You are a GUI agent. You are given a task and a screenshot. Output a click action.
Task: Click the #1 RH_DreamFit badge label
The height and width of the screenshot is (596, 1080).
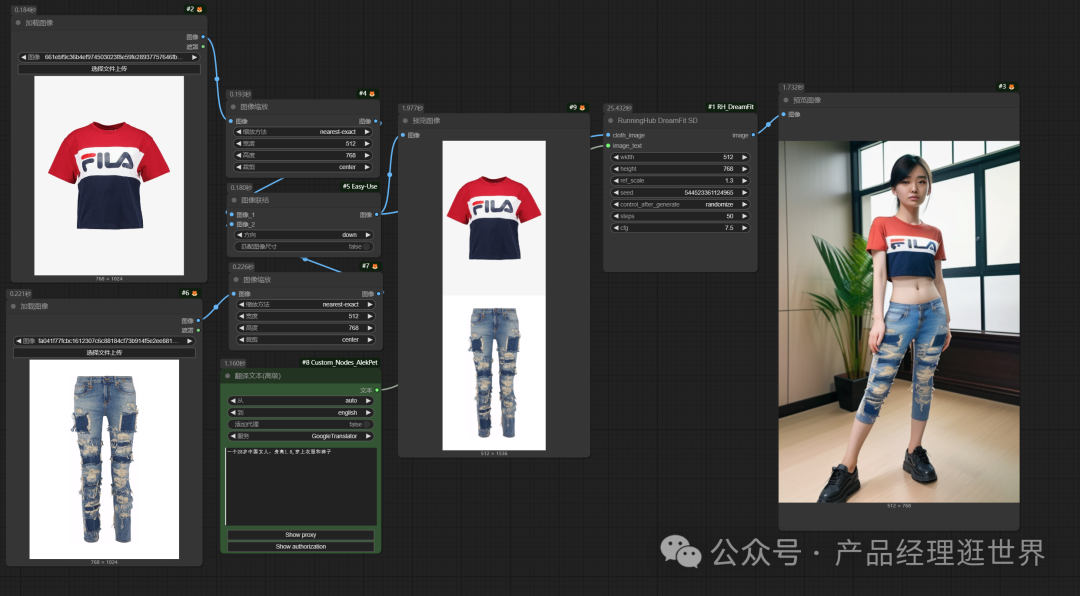[x=731, y=107]
